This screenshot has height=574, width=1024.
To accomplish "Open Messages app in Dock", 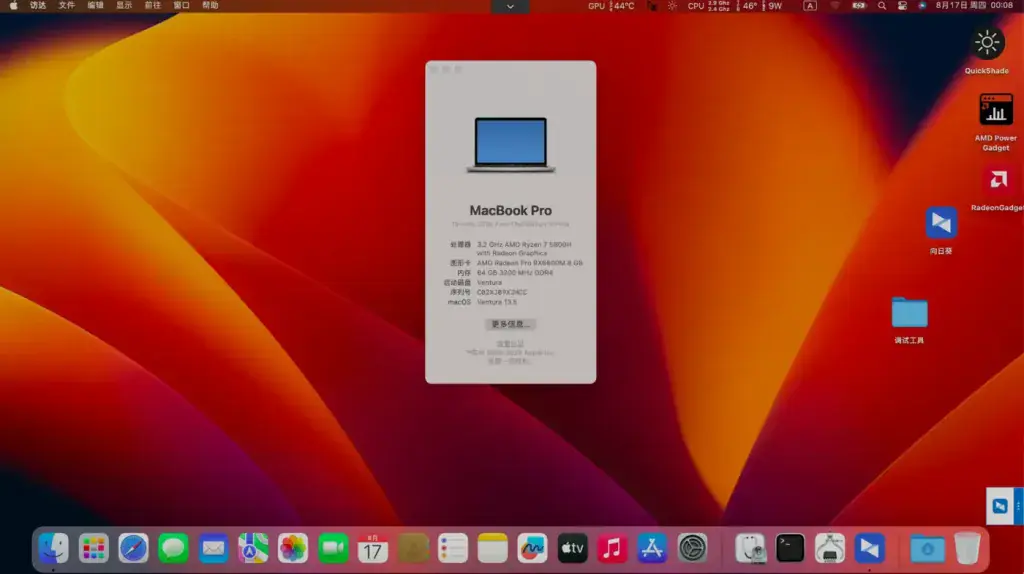I will click(173, 548).
